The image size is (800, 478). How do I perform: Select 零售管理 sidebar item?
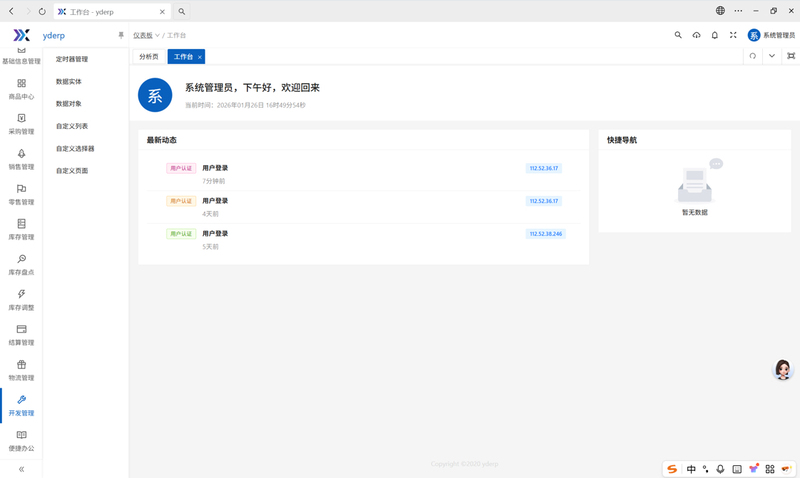tap(21, 195)
